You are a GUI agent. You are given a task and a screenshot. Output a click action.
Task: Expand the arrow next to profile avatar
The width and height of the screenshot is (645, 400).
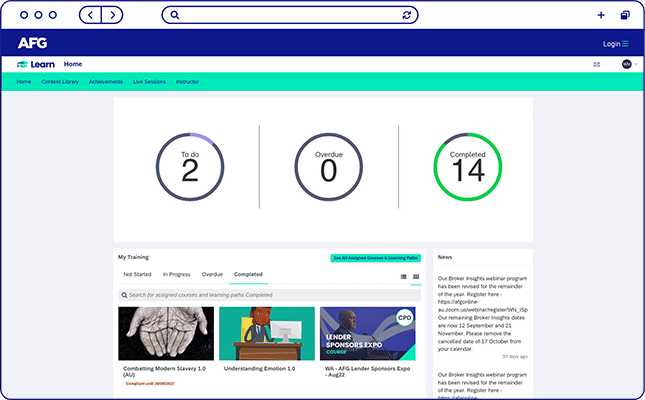tap(635, 64)
